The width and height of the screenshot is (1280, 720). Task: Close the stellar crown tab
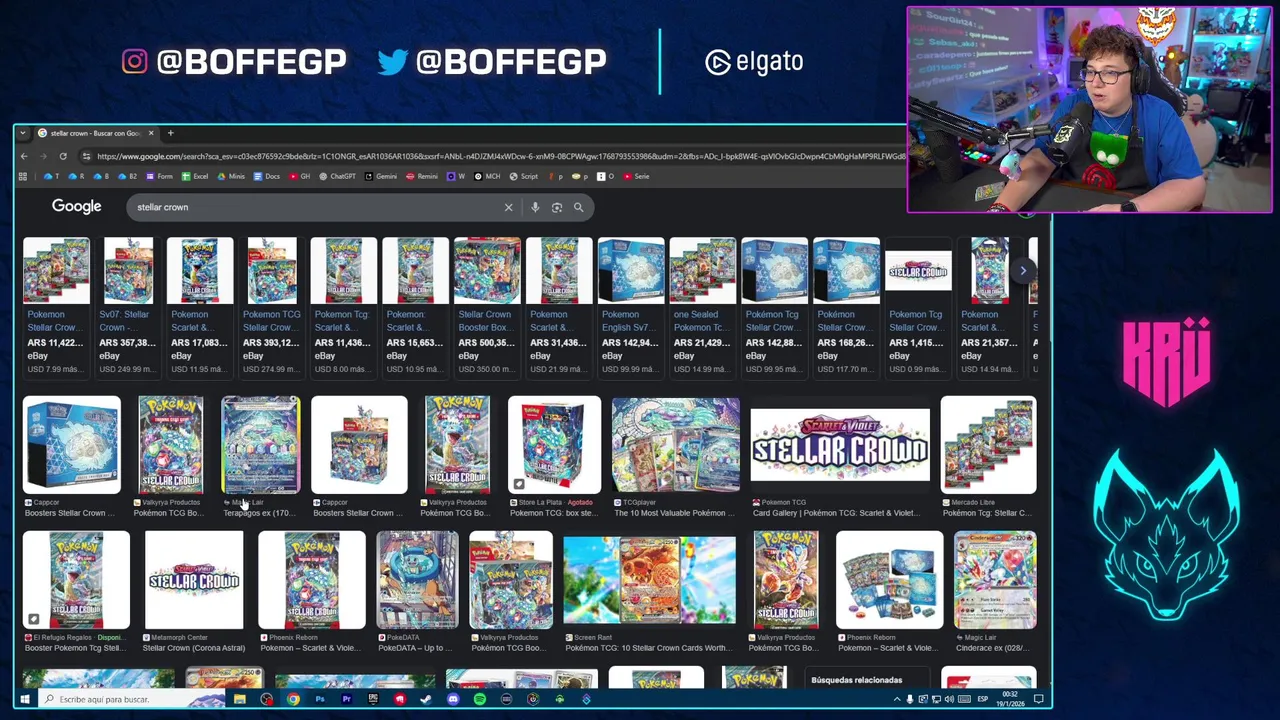[x=151, y=133]
